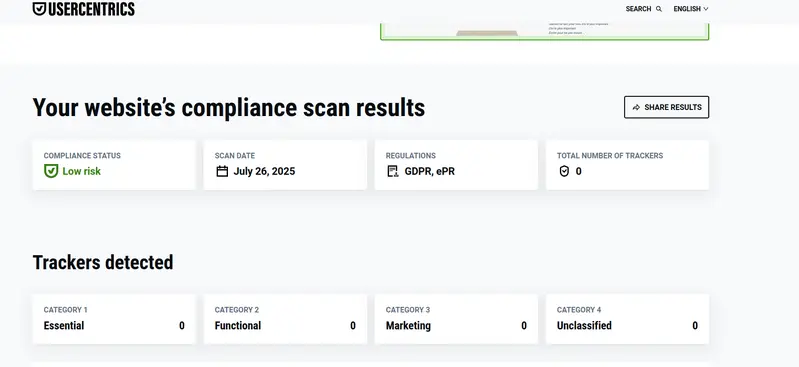
Task: Expand the English language dropdown
Action: [691, 9]
